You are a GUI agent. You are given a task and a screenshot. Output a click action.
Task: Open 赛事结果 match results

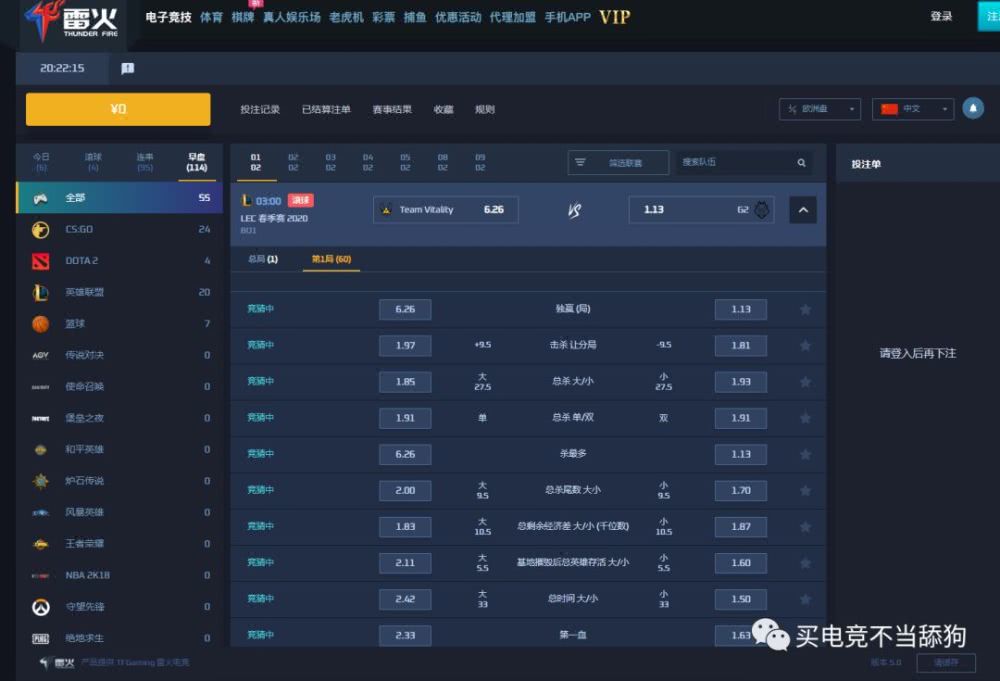tap(392, 110)
